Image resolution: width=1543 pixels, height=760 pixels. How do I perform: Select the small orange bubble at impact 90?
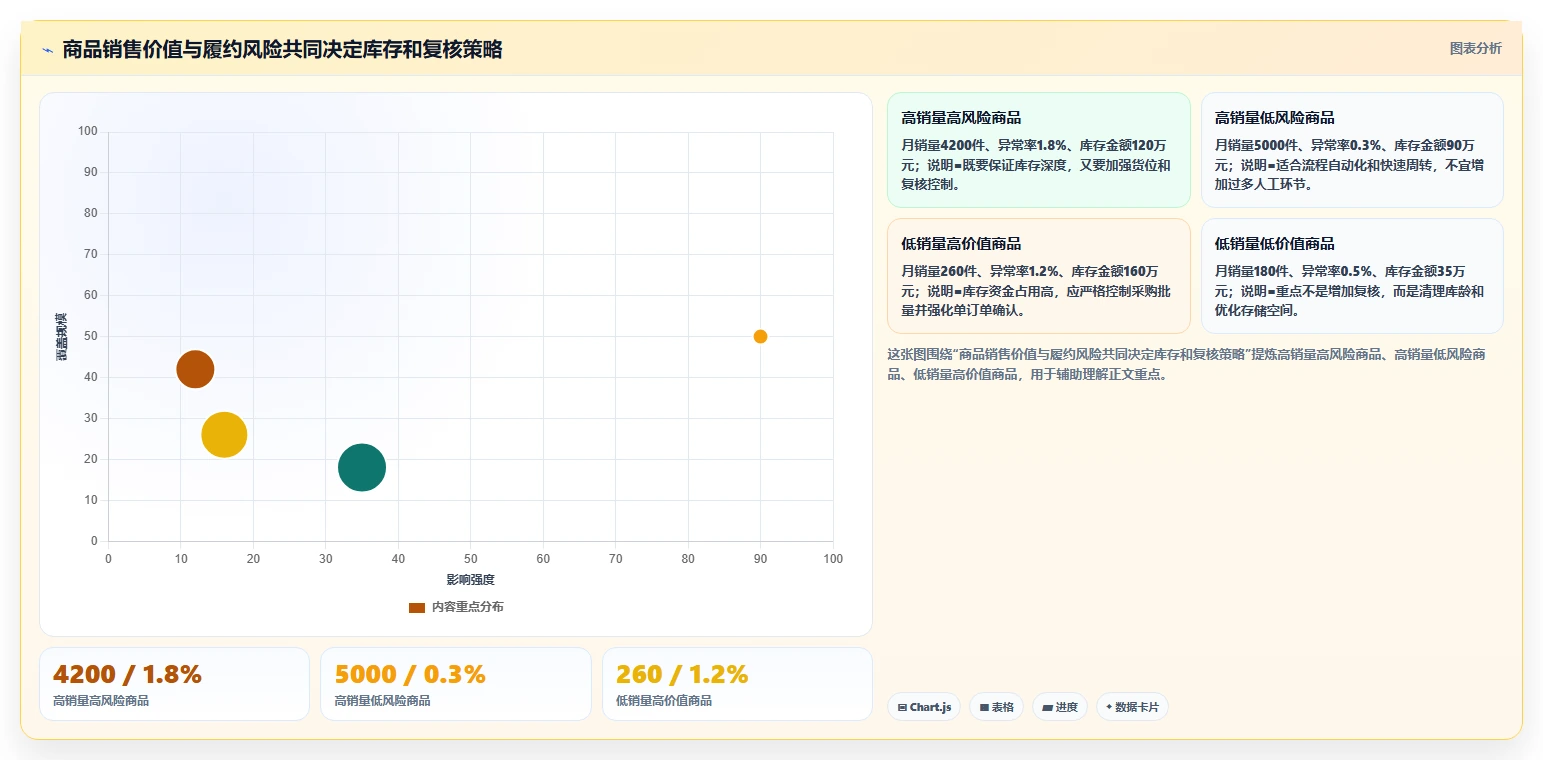click(x=760, y=337)
